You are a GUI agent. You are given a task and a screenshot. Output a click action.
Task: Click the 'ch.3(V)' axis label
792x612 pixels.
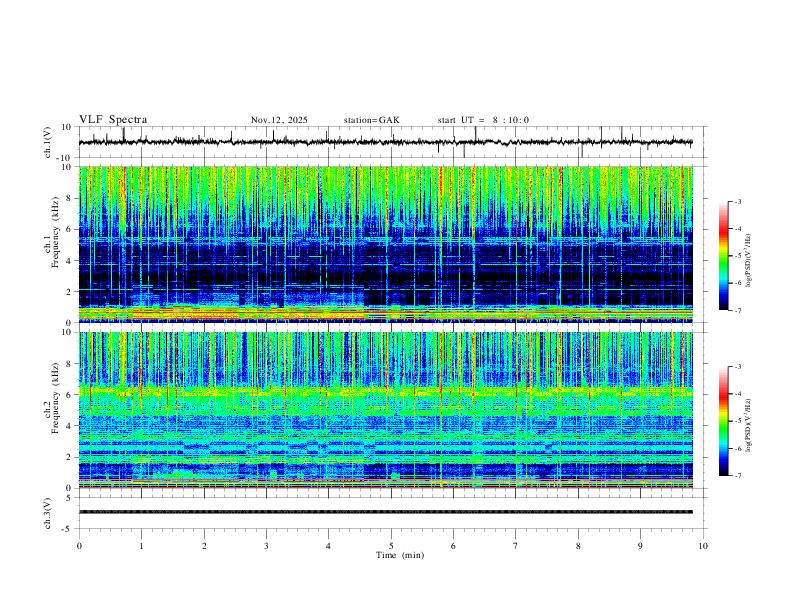tap(48, 513)
